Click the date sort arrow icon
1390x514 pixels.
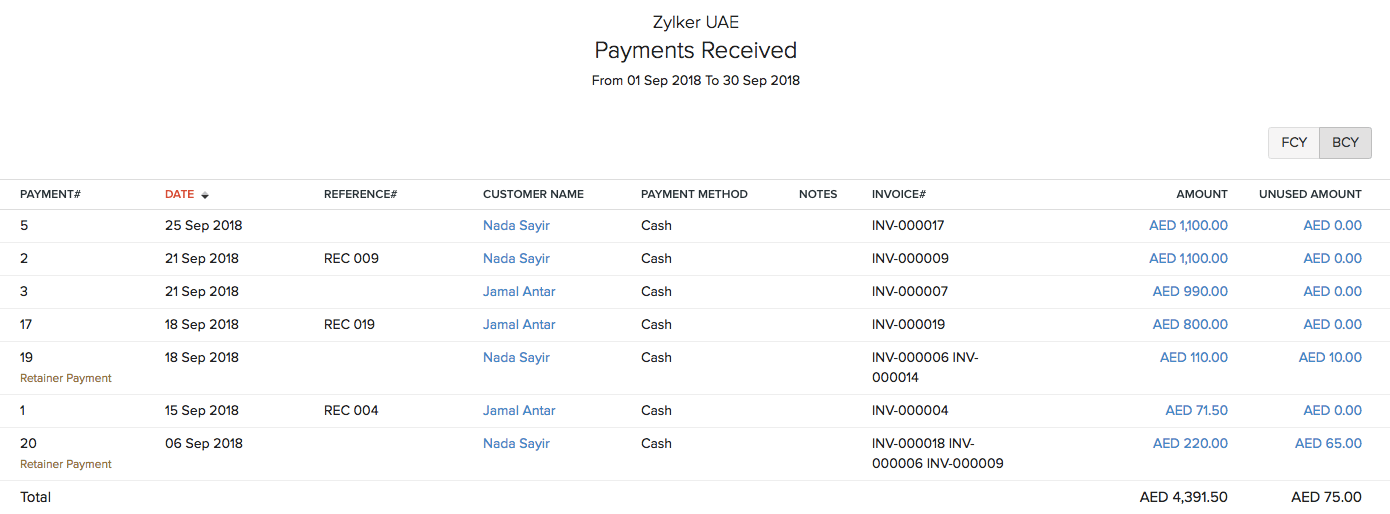[x=205, y=195]
